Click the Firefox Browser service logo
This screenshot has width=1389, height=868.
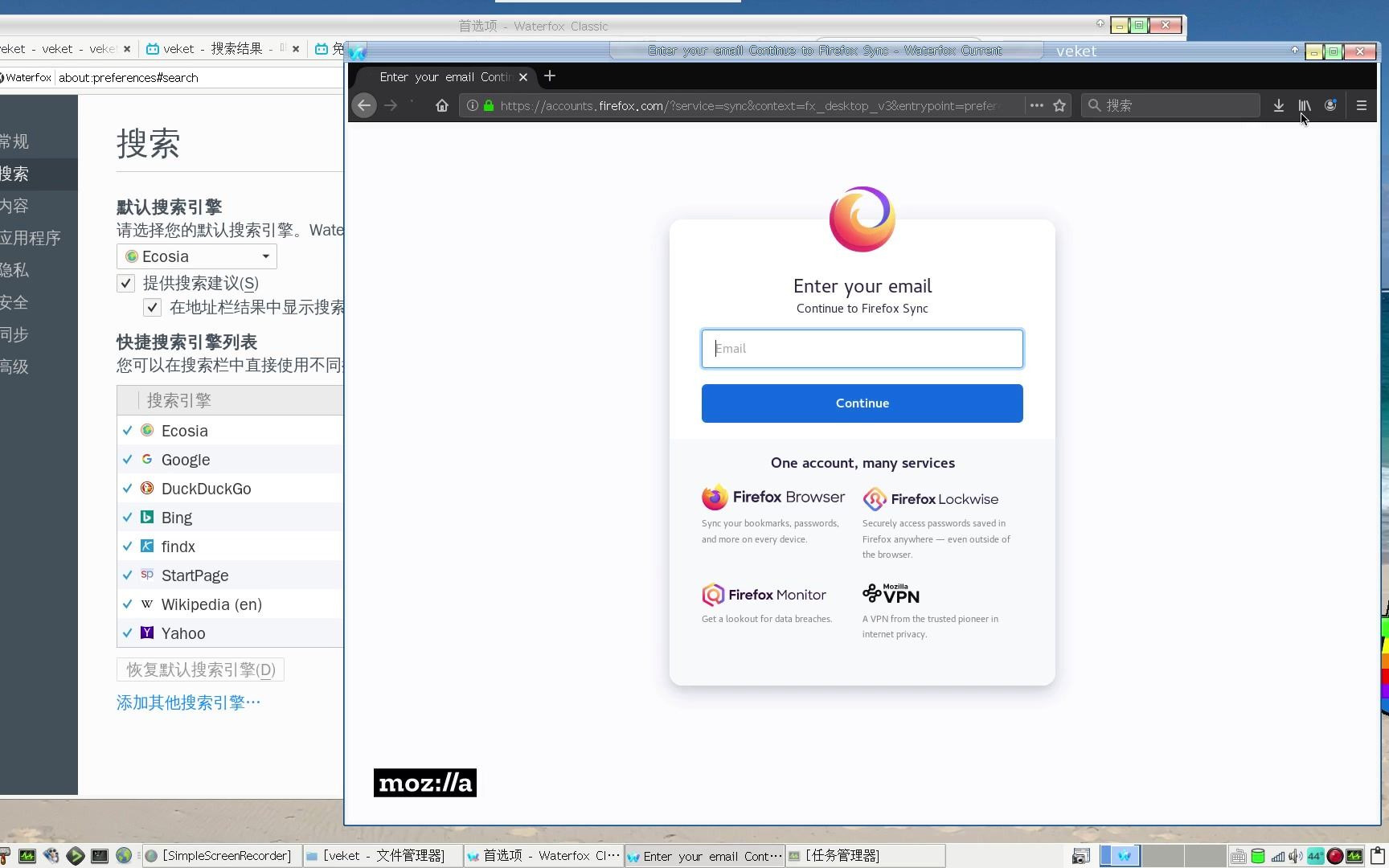click(773, 497)
